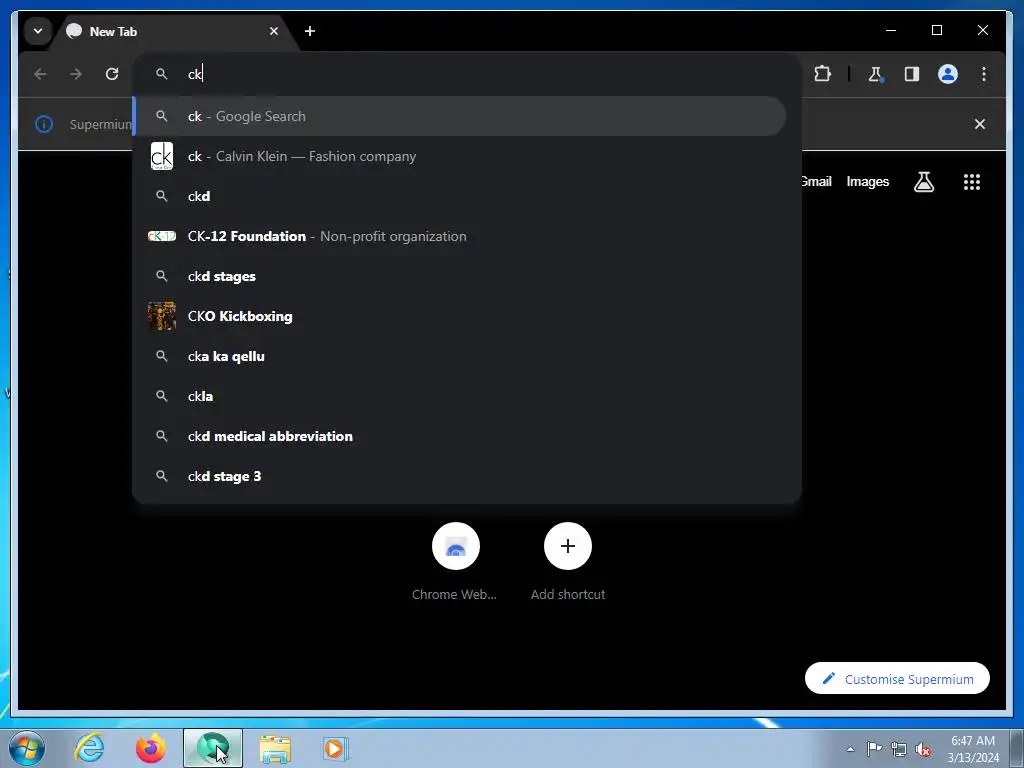Open the Chrome Labs flask in toolbar
The width and height of the screenshot is (1024, 768).
(876, 74)
